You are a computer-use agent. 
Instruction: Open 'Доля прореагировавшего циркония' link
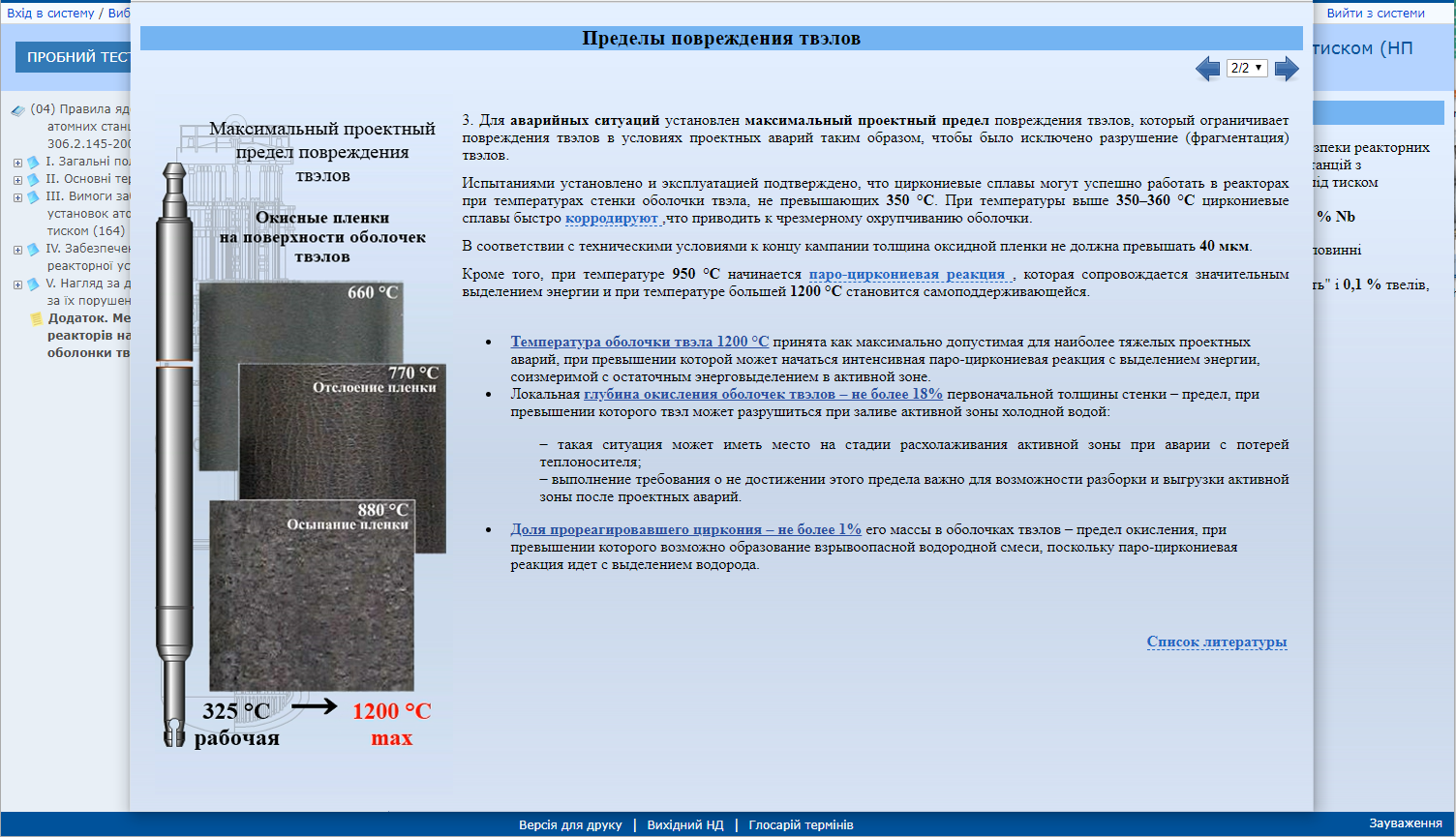(685, 529)
